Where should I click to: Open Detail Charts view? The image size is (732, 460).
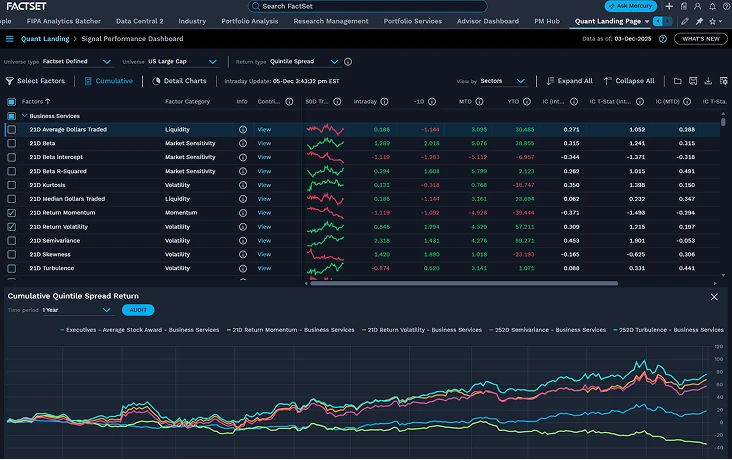click(x=179, y=81)
